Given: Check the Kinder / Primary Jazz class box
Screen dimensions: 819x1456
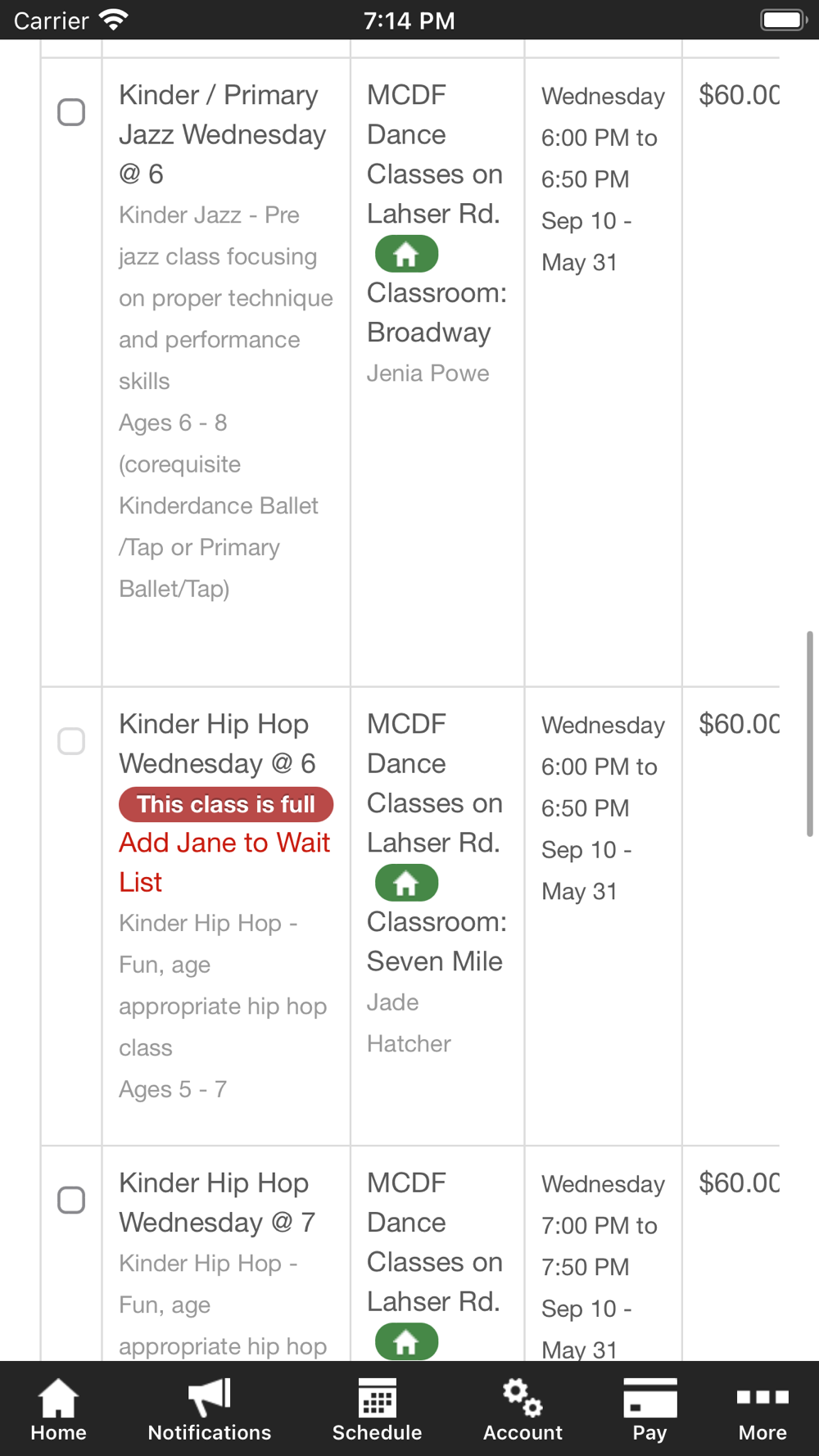Looking at the screenshot, I should coord(71,112).
